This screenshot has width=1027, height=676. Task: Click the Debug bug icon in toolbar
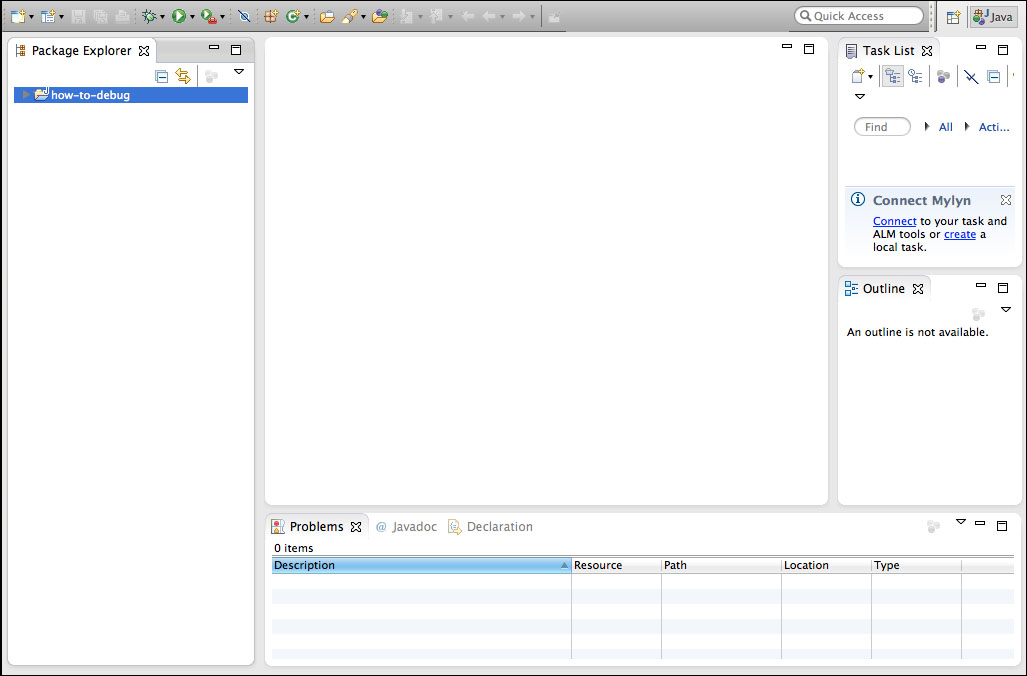pos(148,16)
